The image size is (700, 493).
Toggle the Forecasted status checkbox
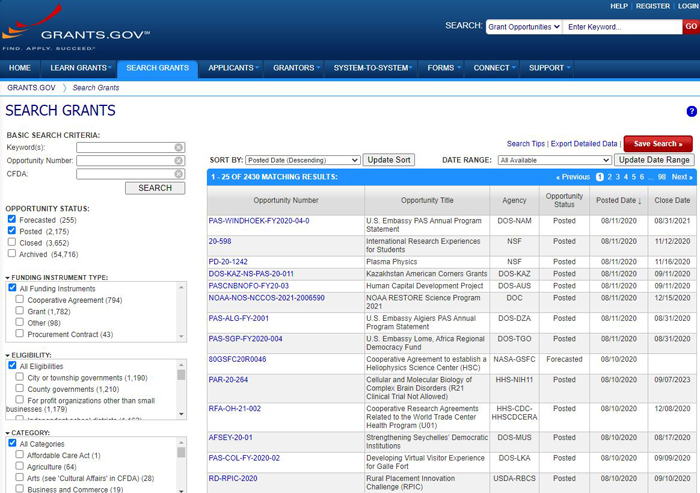point(12,219)
